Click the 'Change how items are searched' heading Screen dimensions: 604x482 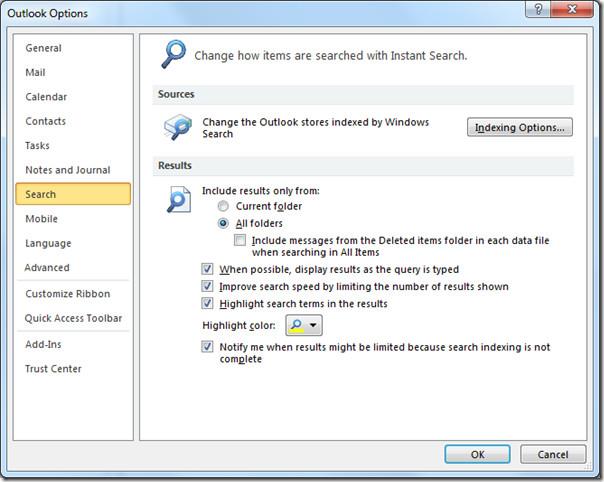click(x=331, y=55)
